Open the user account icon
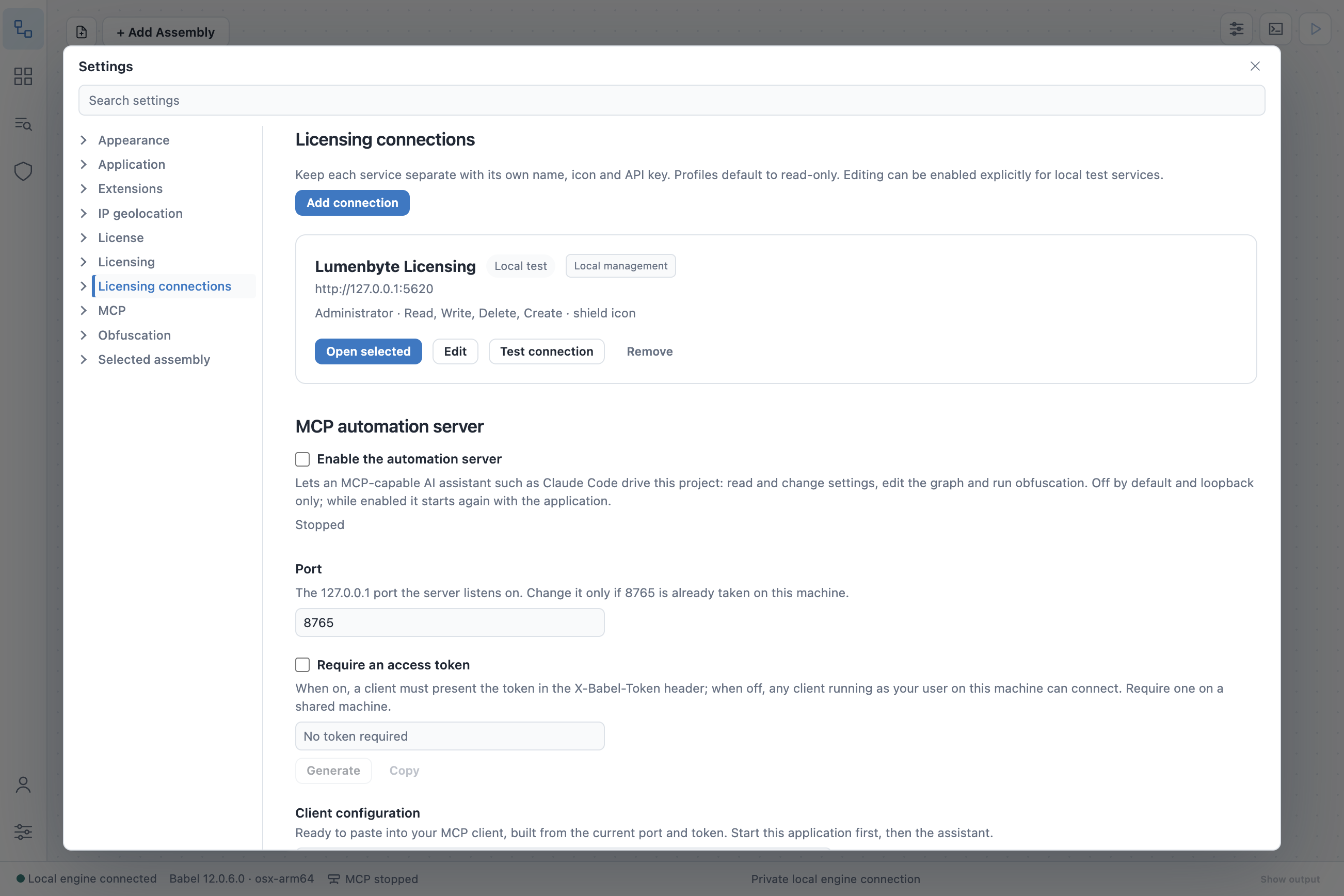1344x896 pixels. click(x=23, y=785)
